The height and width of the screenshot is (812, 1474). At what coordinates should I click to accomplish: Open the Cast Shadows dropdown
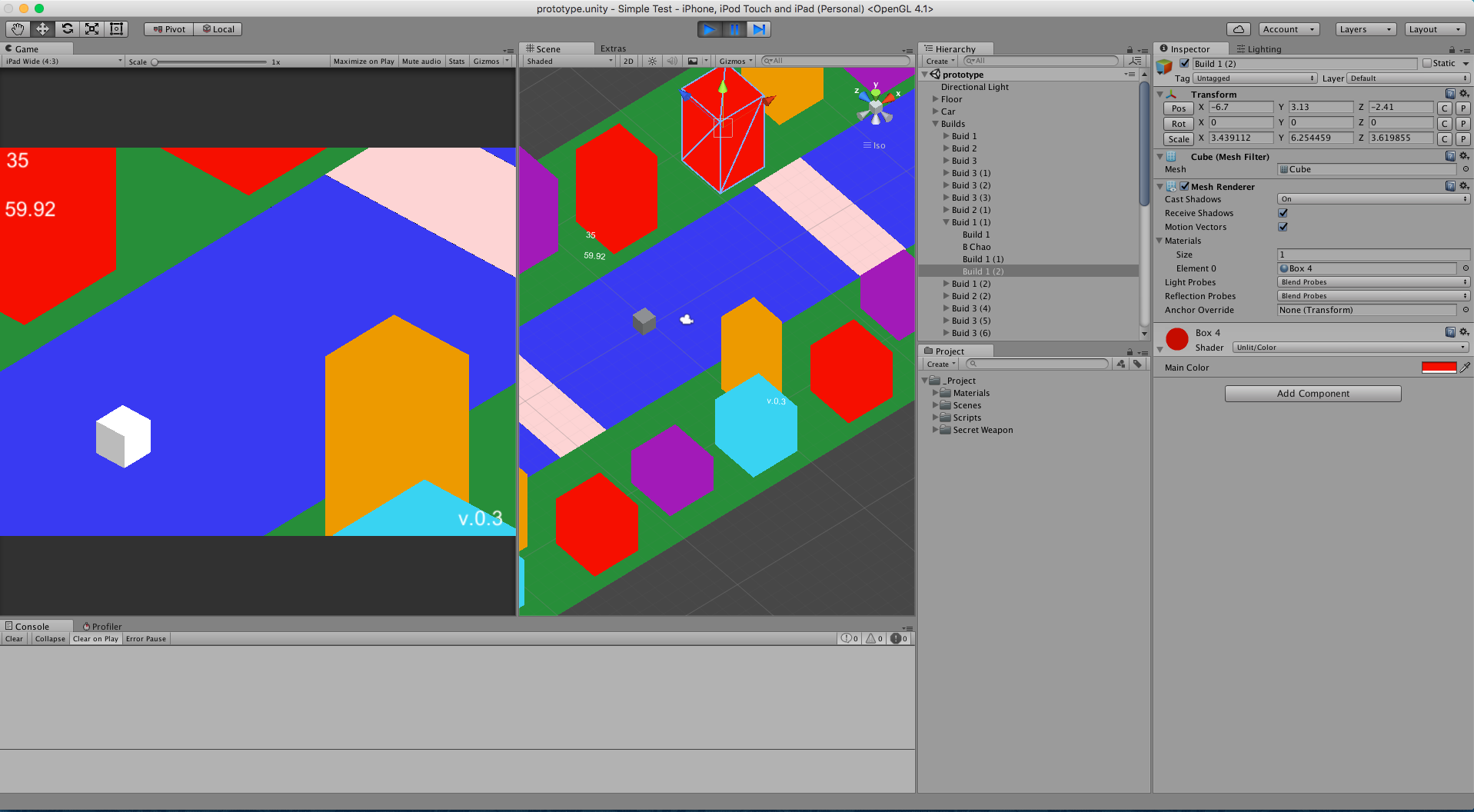click(1373, 199)
